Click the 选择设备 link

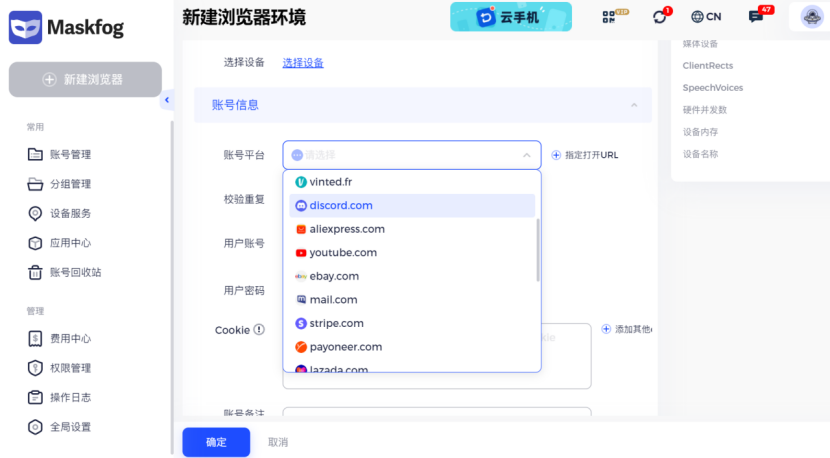click(x=303, y=62)
